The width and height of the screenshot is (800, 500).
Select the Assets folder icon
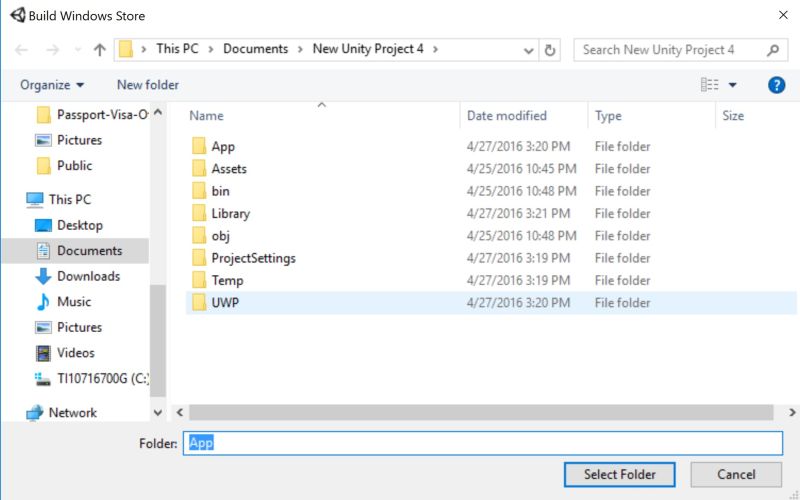[199, 168]
